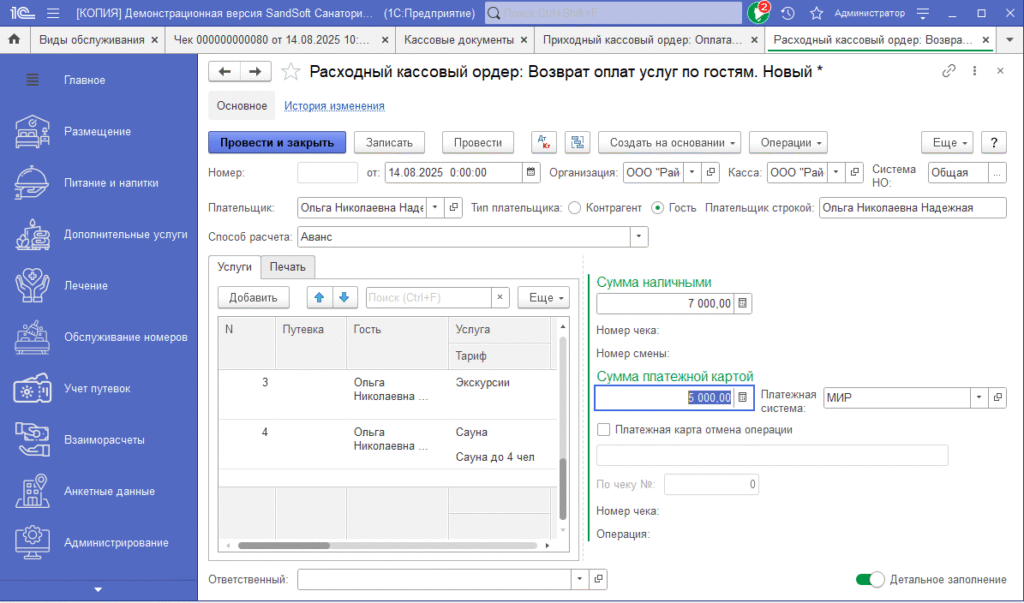Open the history clock icon in title bar
The image size is (1024, 603).
(x=788, y=13)
